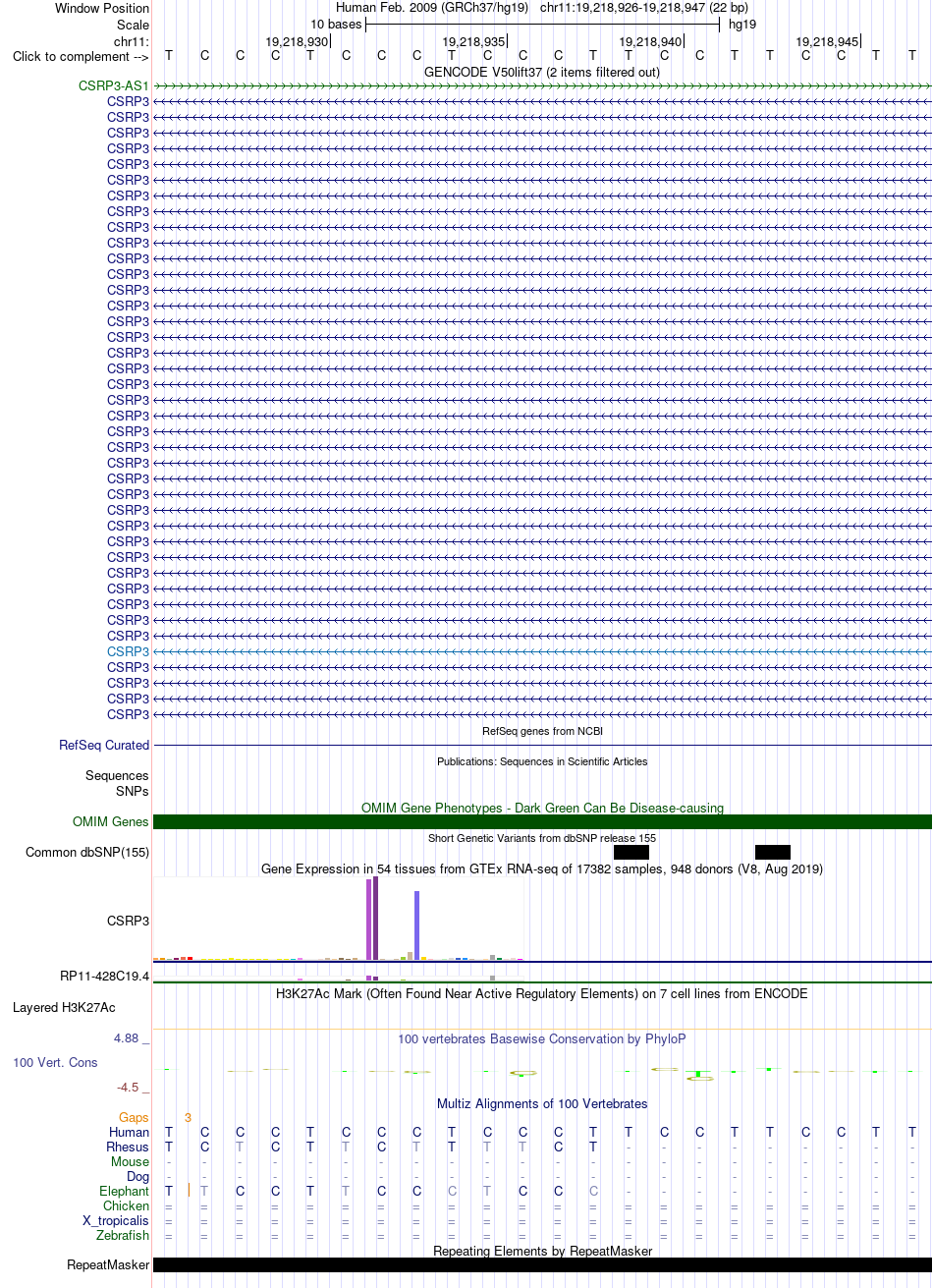Select the 'Dog' alignment row label
933x1288 pixels.
[138, 1176]
